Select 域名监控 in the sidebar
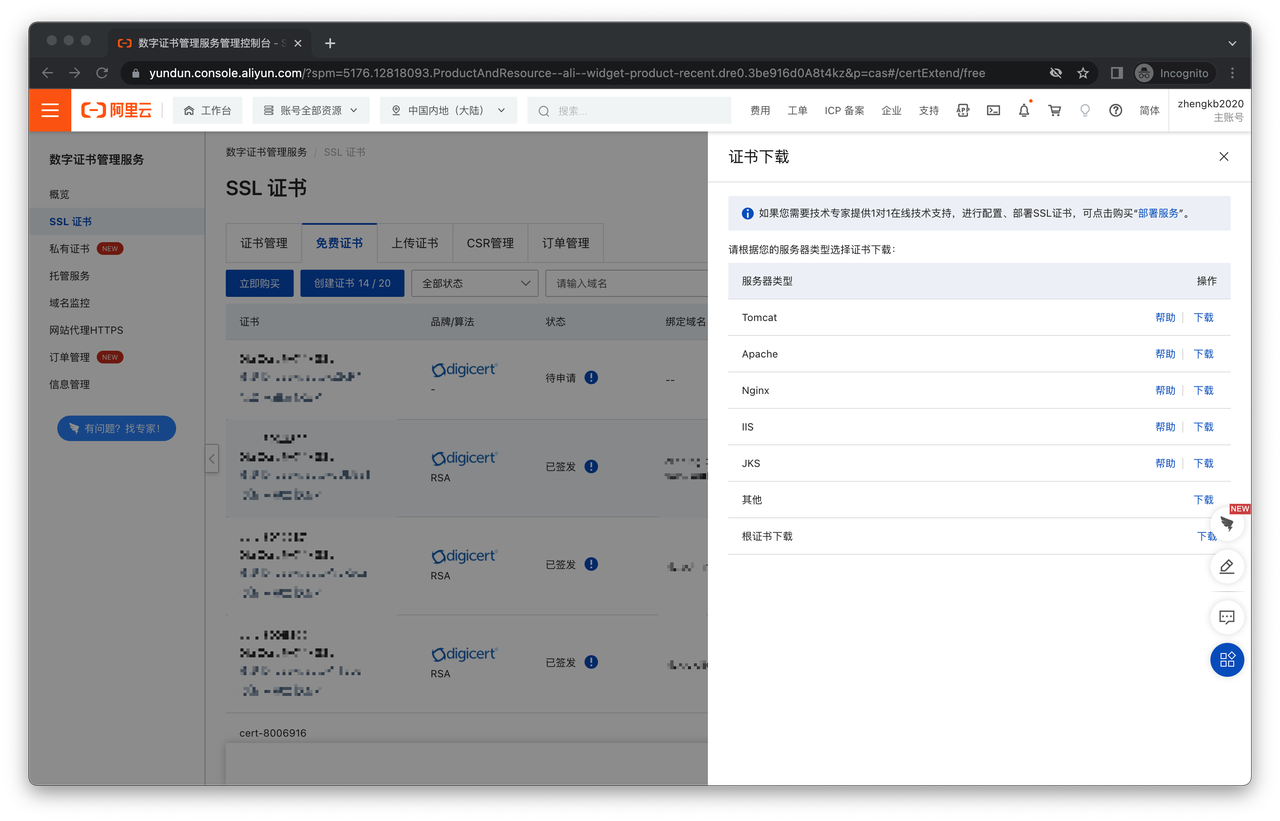Viewport: 1280px width, 821px height. click(x=70, y=303)
